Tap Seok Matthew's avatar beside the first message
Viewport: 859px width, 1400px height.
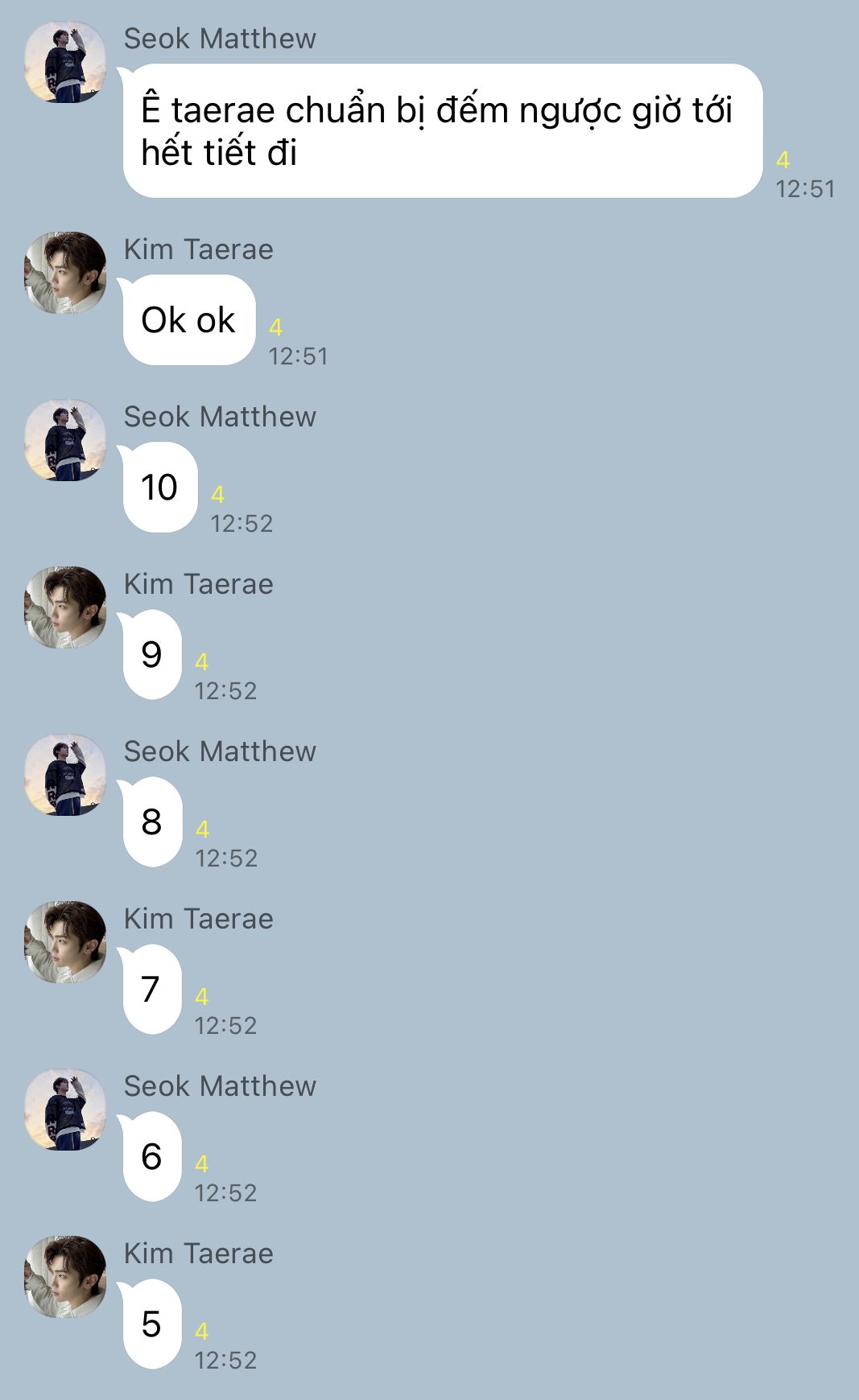tap(65, 62)
